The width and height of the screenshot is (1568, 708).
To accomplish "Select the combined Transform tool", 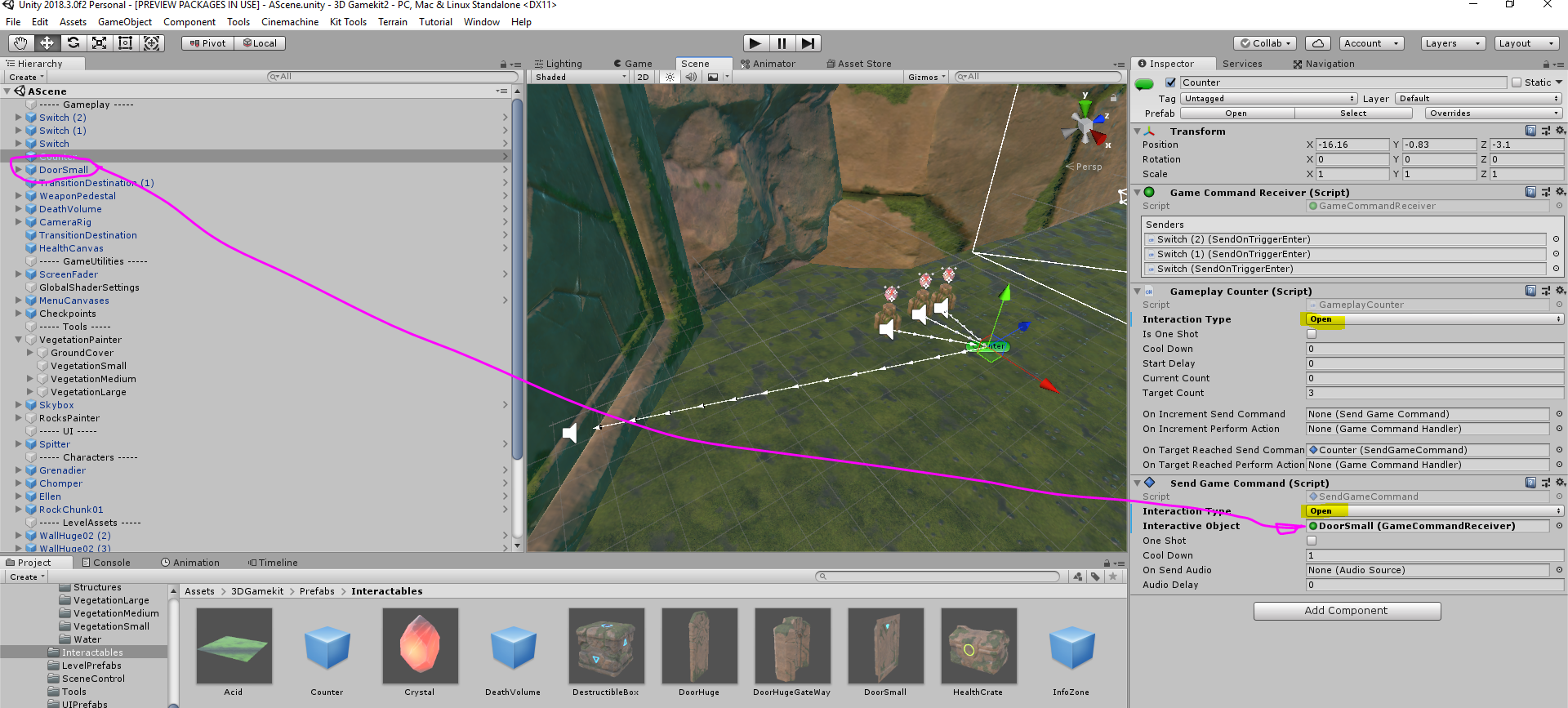I will tap(152, 43).
